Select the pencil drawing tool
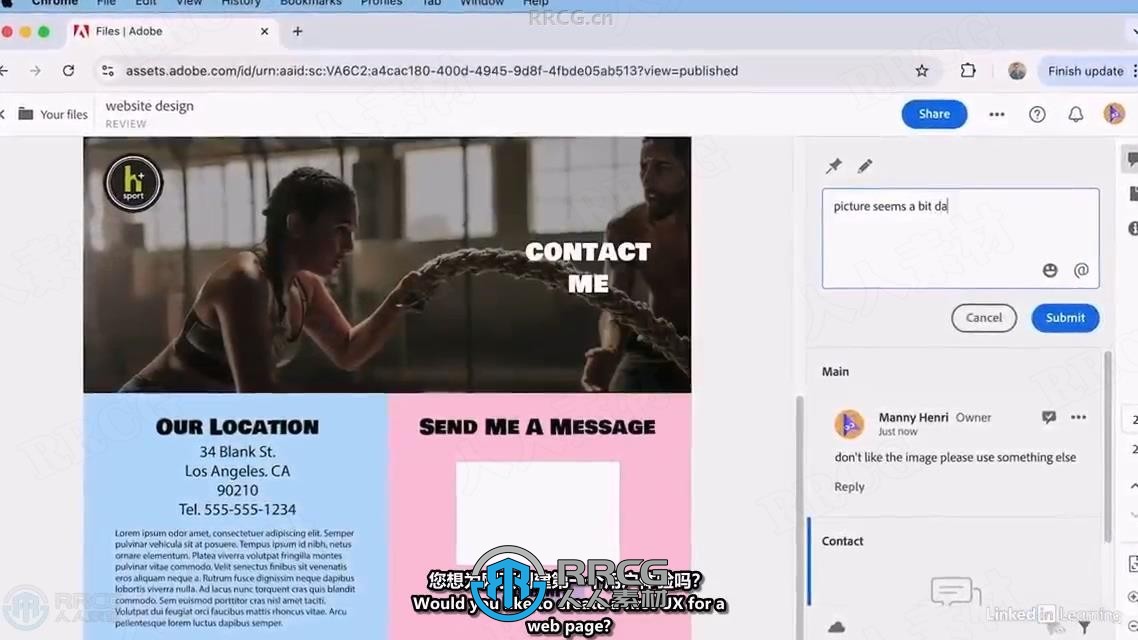The height and width of the screenshot is (640, 1138). point(864,166)
